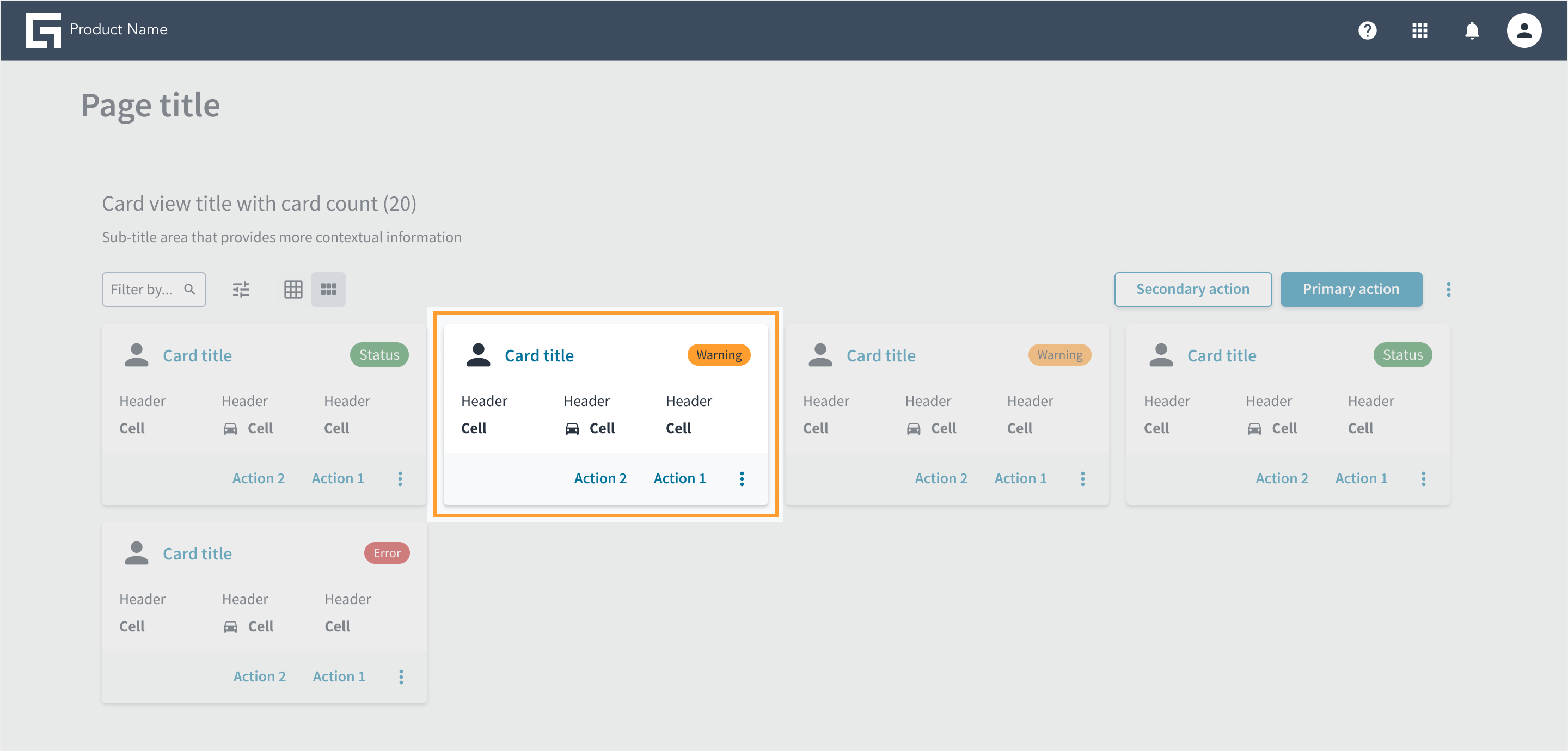Screen dimensions: 1568x751
Task: Focus the Filter by text field
Action: pos(154,289)
